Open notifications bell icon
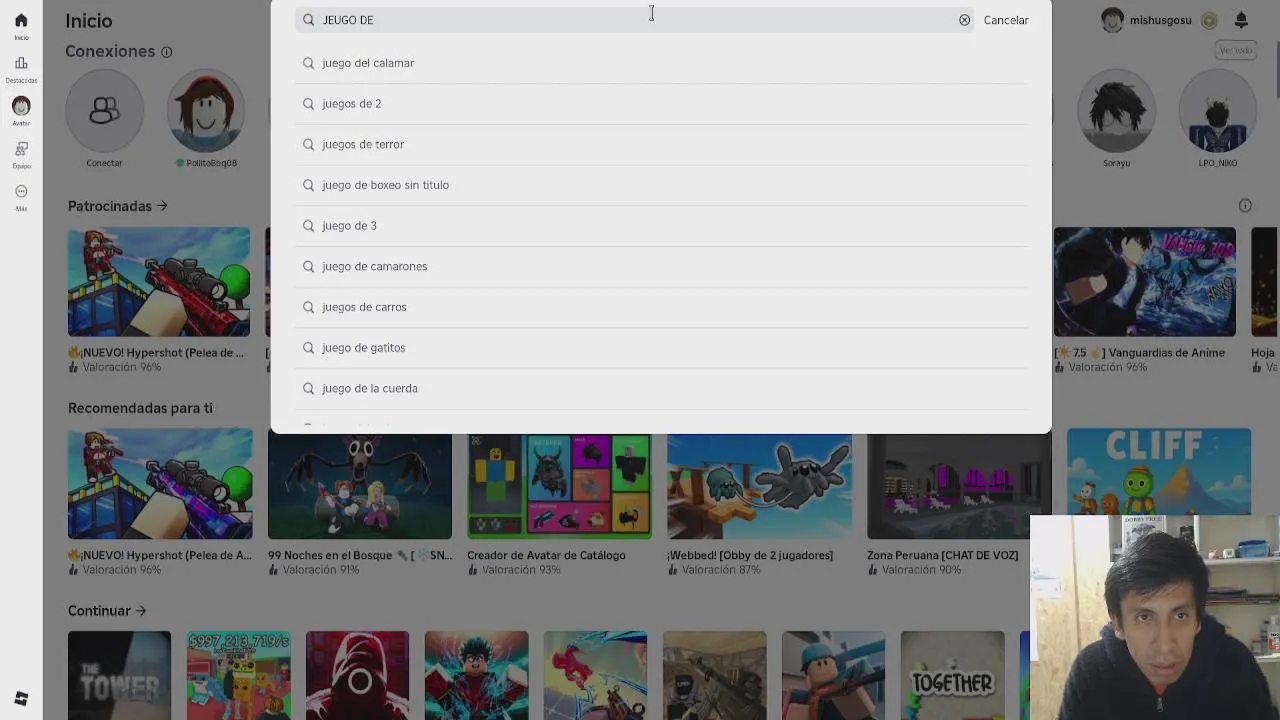Image resolution: width=1280 pixels, height=720 pixels. point(1241,20)
